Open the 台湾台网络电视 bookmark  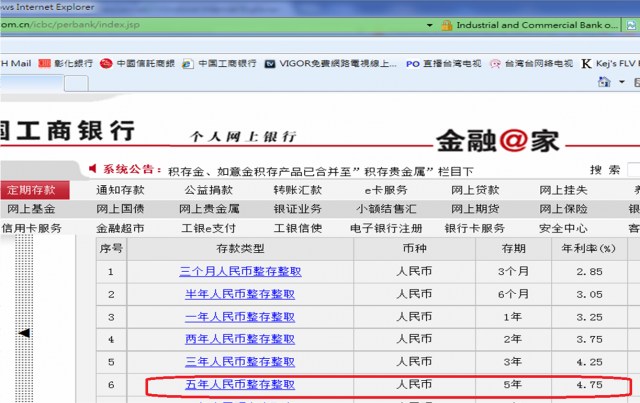click(531, 63)
